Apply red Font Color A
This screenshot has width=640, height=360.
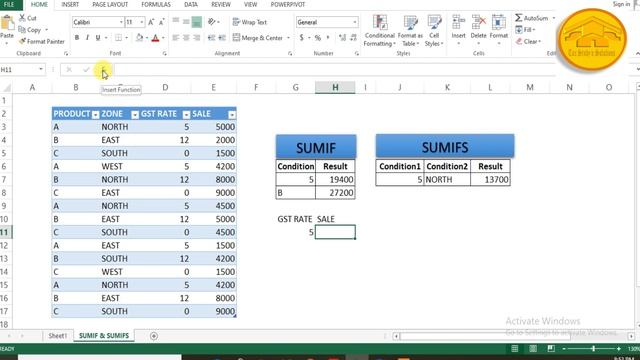click(x=156, y=38)
